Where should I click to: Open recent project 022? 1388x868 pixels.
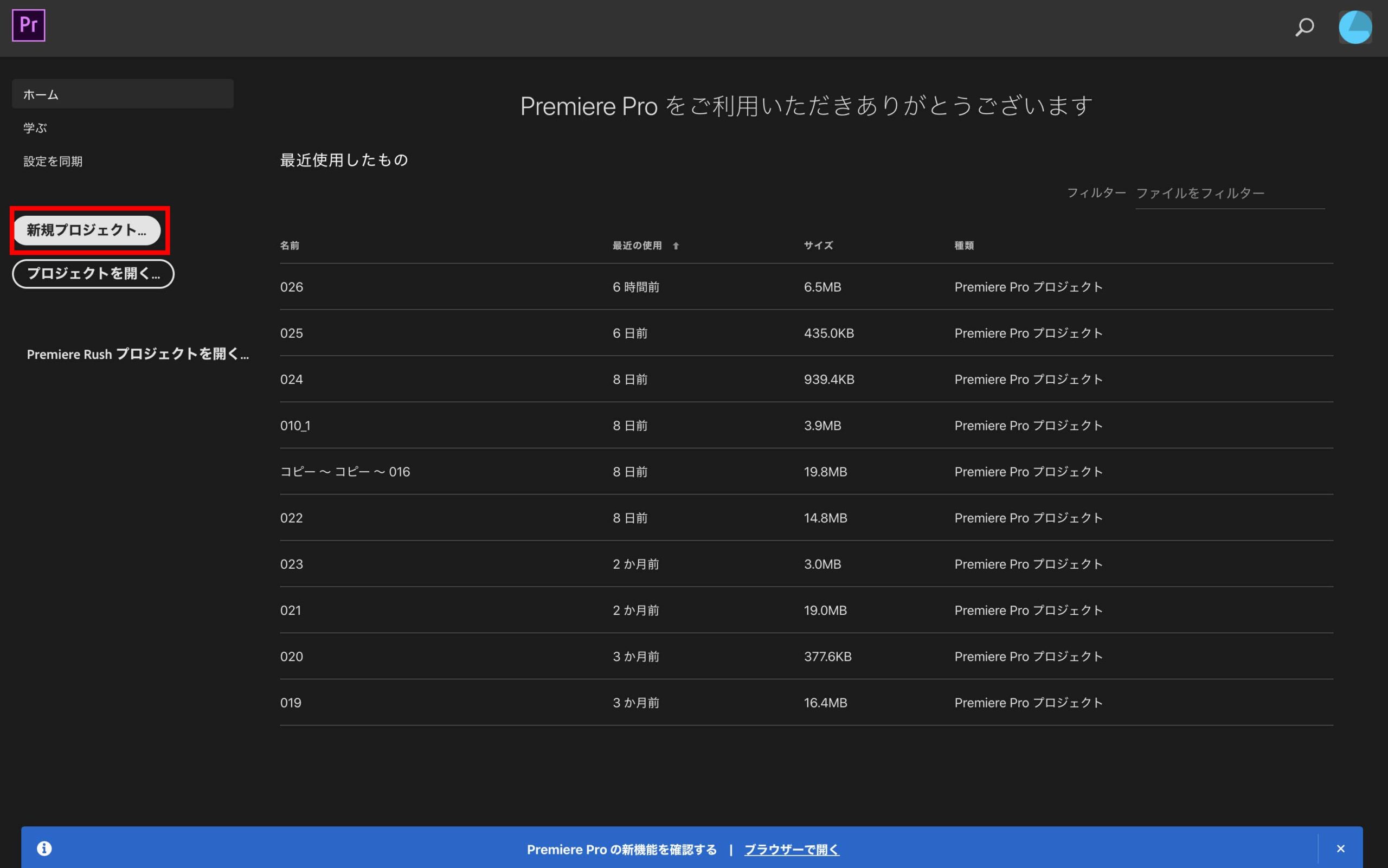point(806,518)
